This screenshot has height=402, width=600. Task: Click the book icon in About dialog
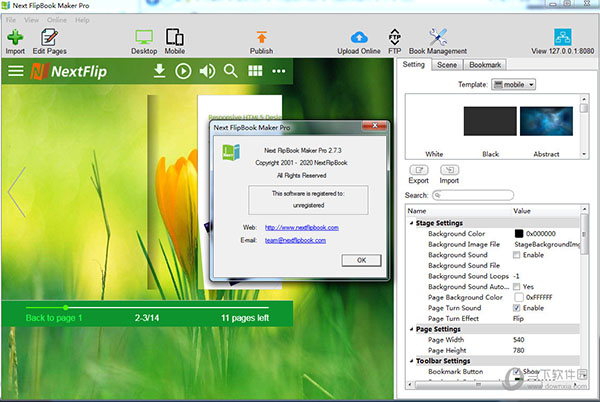pyautogui.click(x=231, y=152)
